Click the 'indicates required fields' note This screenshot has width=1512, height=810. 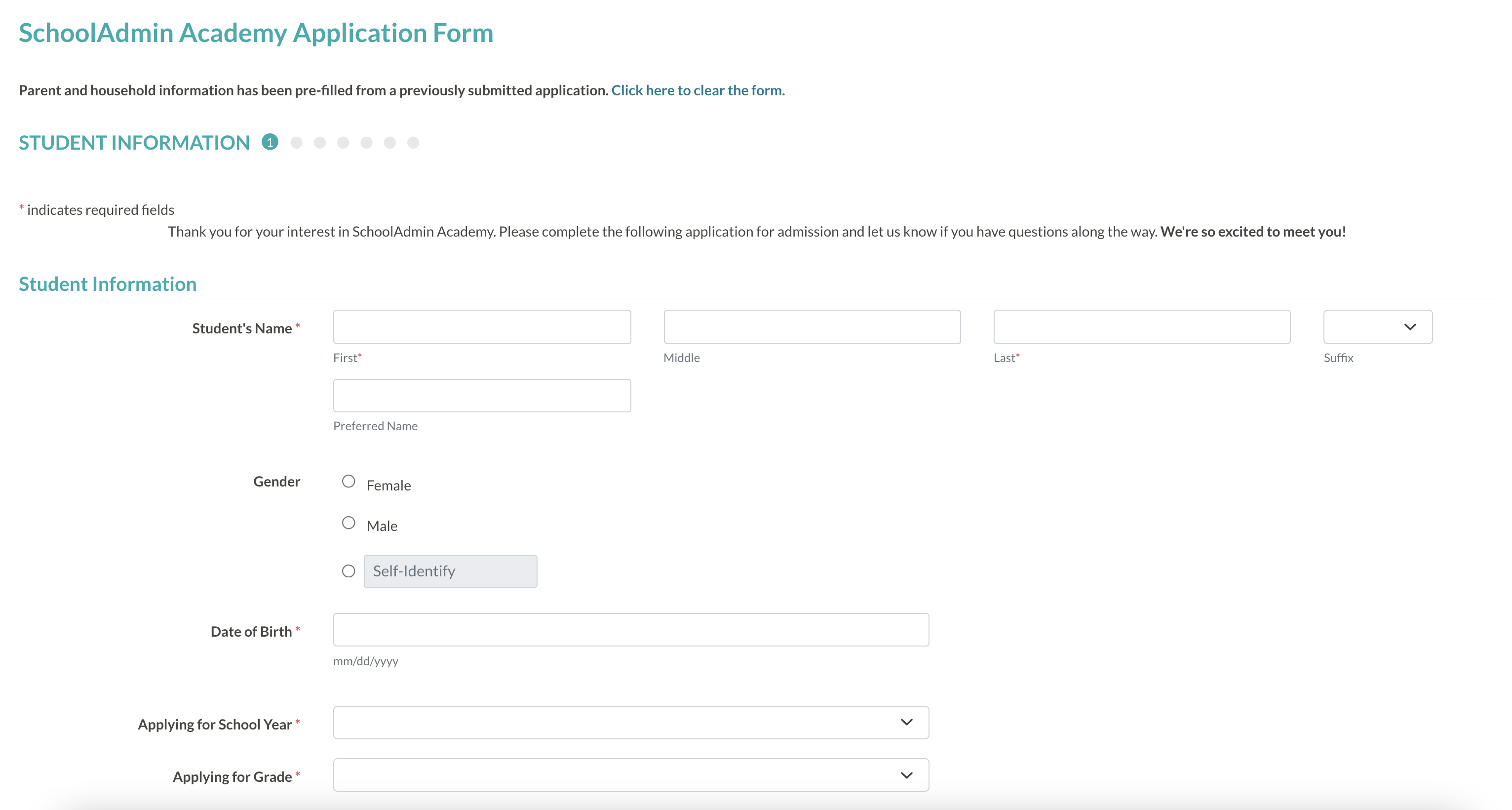click(100, 210)
